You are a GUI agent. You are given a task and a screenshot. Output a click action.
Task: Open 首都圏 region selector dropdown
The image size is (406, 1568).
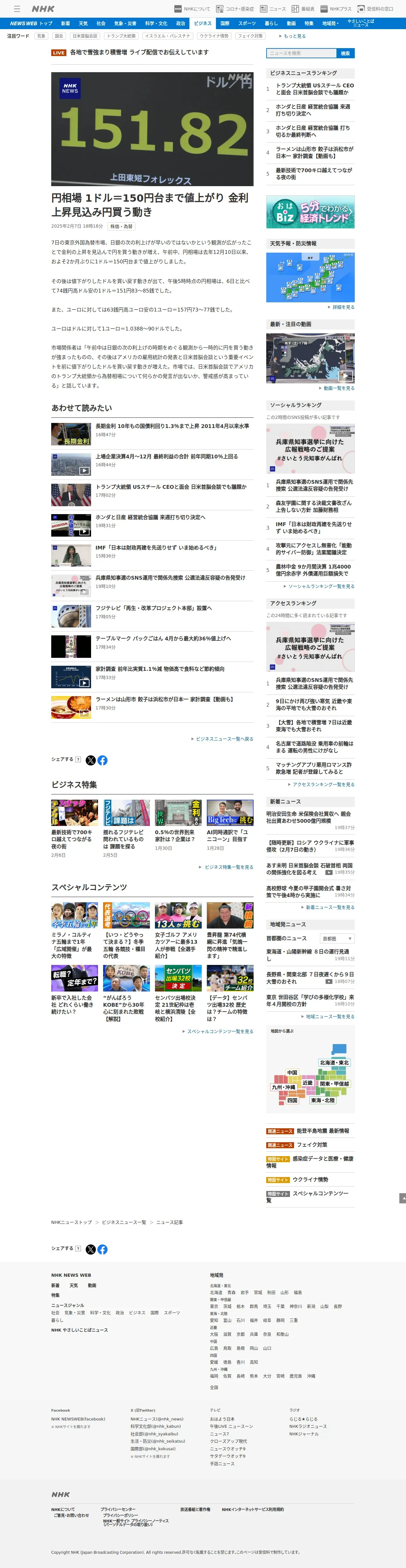click(x=337, y=939)
